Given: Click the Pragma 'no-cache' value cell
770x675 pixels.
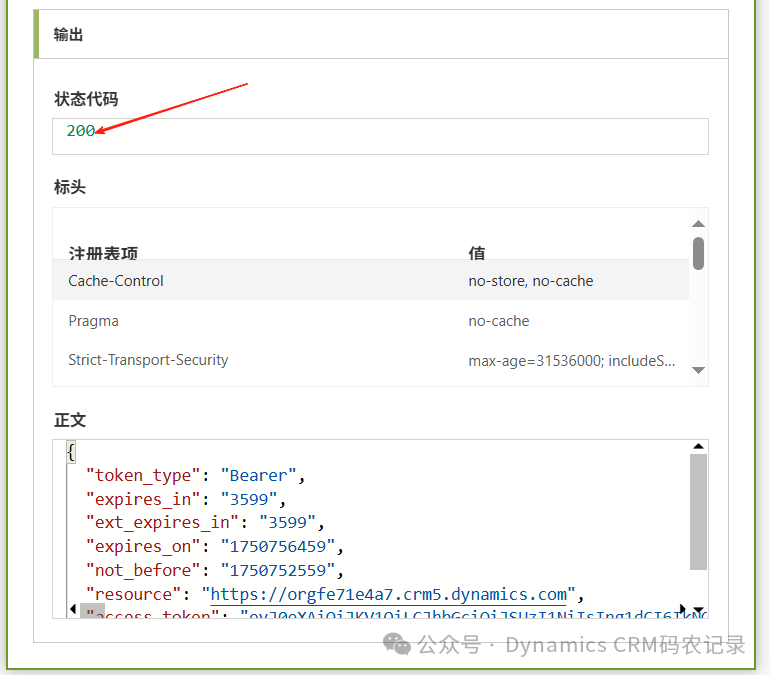Looking at the screenshot, I should pyautogui.click(x=498, y=321).
